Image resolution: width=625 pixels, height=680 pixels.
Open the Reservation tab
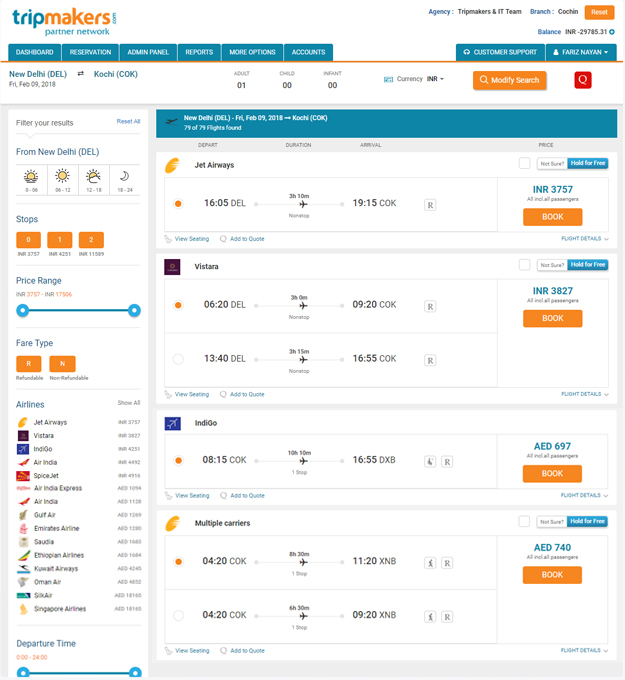point(90,52)
